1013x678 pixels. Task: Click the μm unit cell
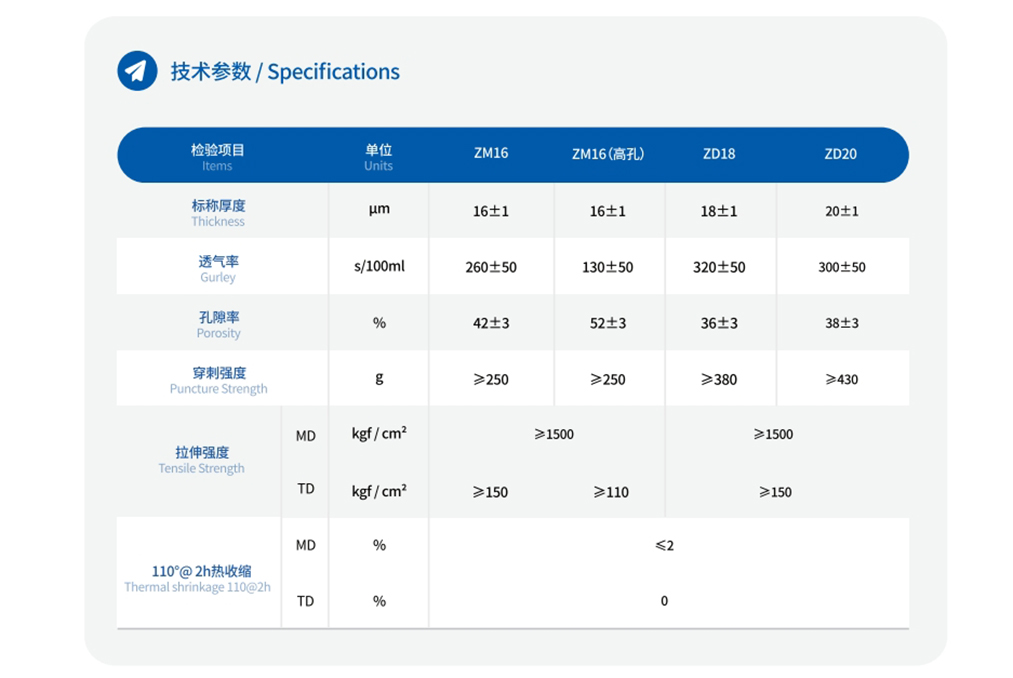pos(379,210)
